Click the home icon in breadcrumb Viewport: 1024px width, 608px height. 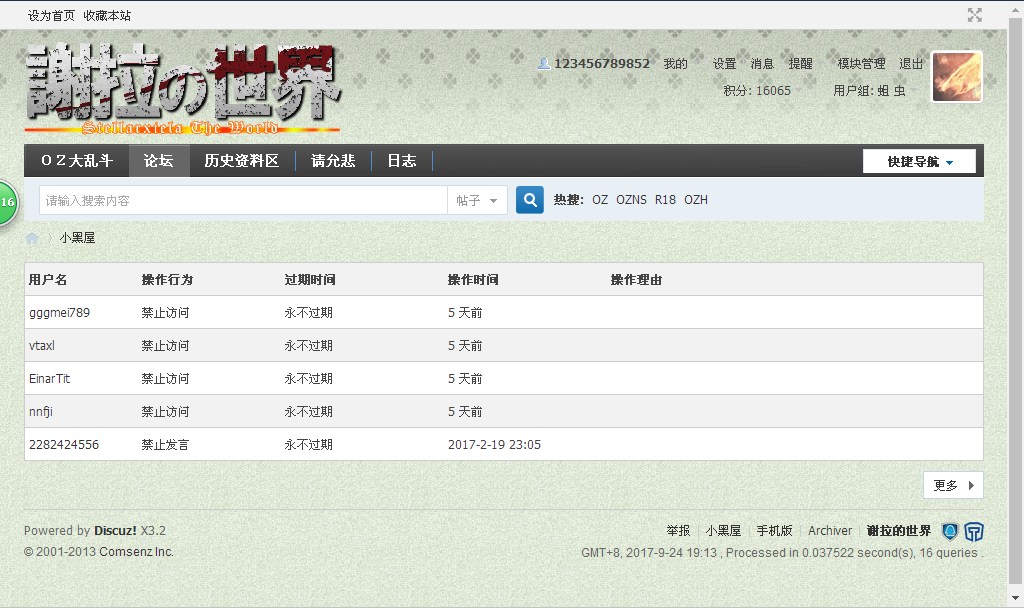(x=32, y=238)
